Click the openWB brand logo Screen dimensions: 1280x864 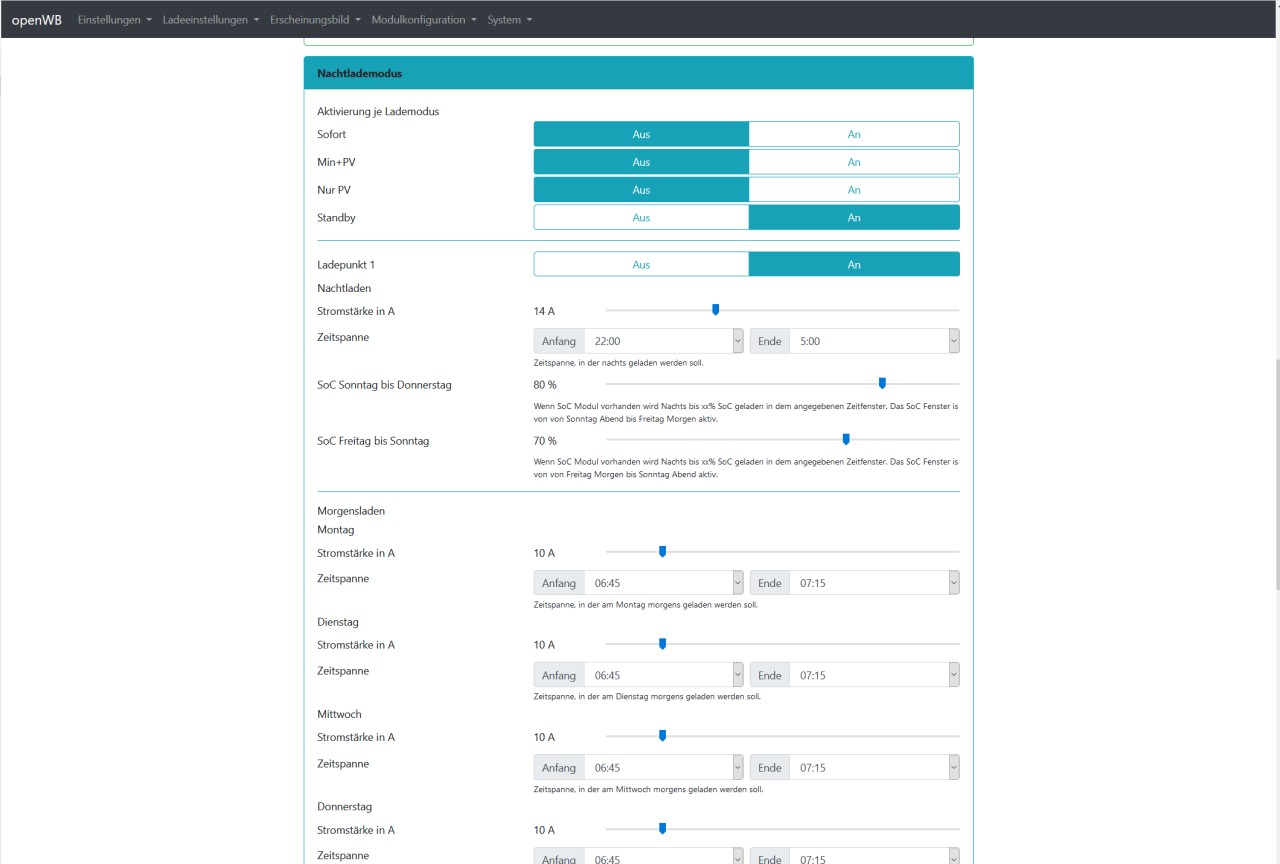coord(36,20)
